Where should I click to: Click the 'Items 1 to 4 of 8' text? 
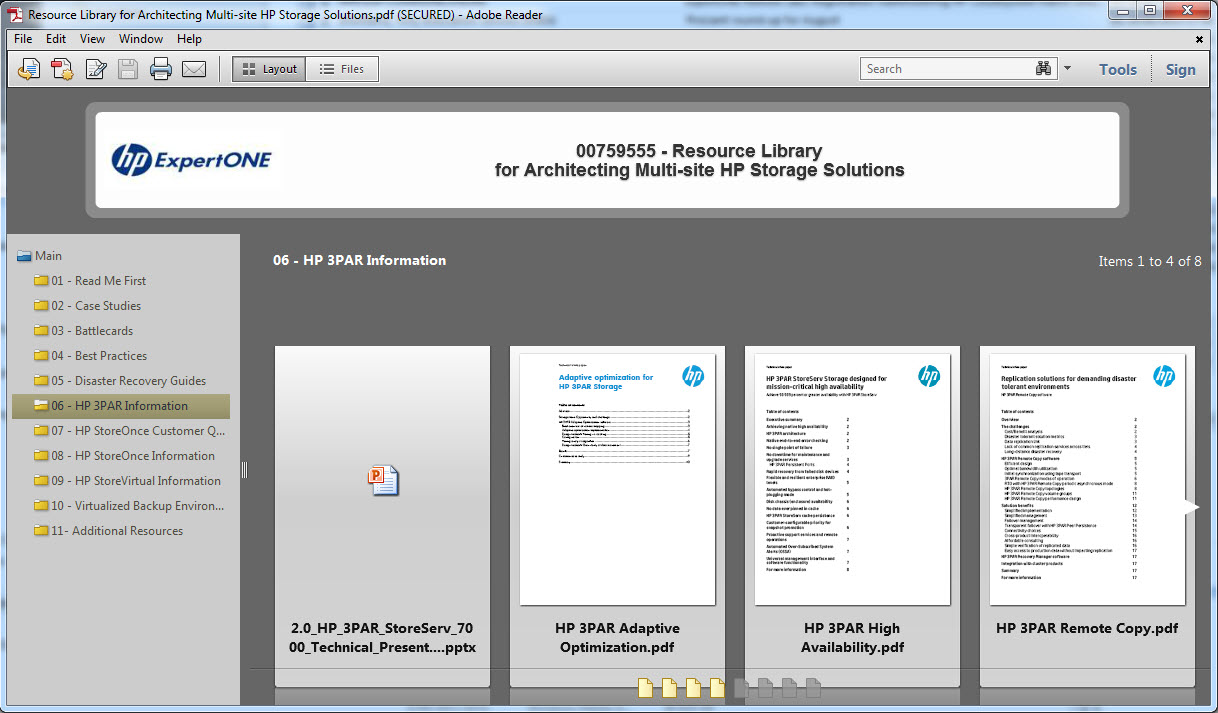pyautogui.click(x=1150, y=261)
